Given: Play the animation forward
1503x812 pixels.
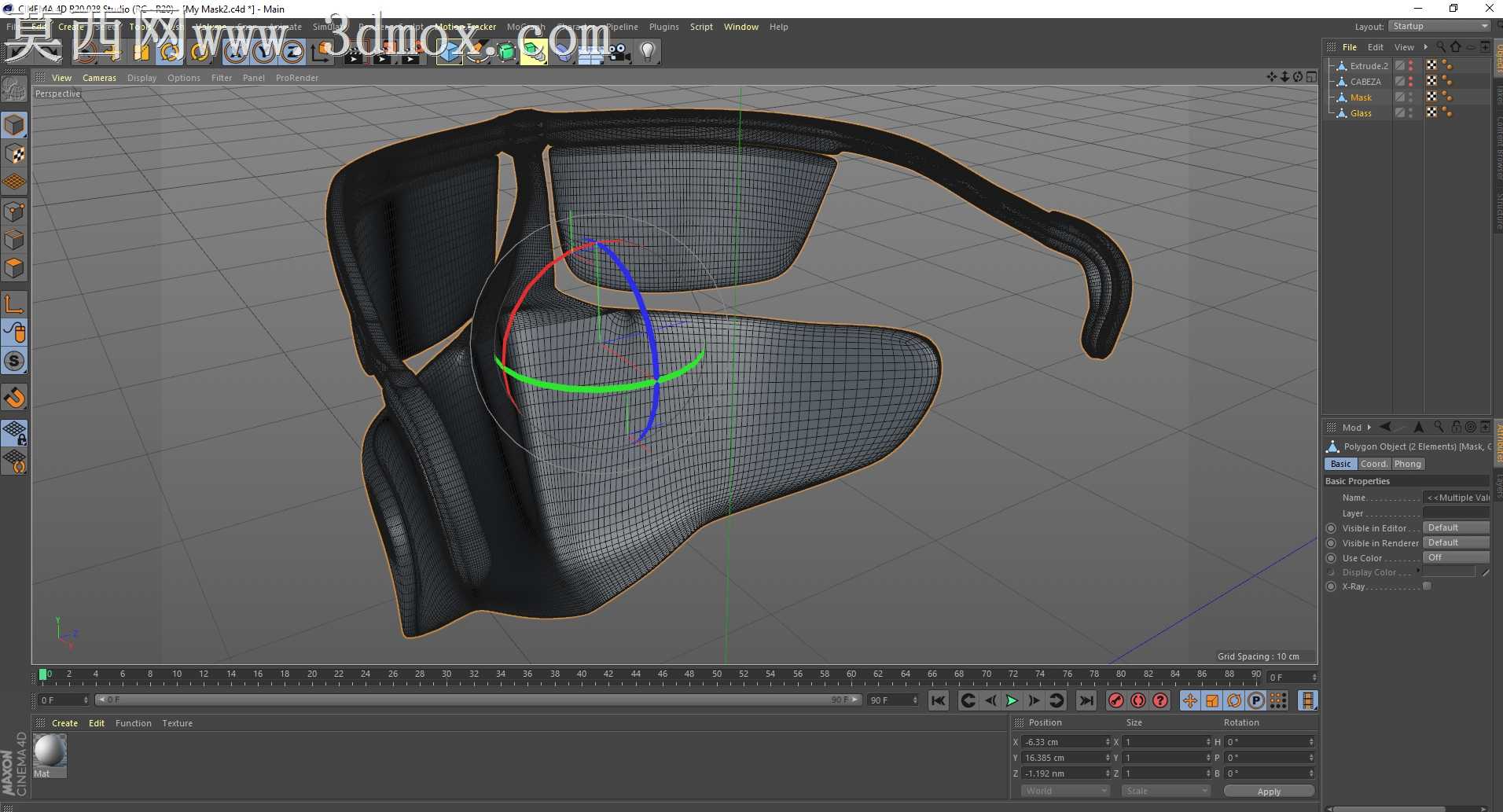Looking at the screenshot, I should [1012, 700].
